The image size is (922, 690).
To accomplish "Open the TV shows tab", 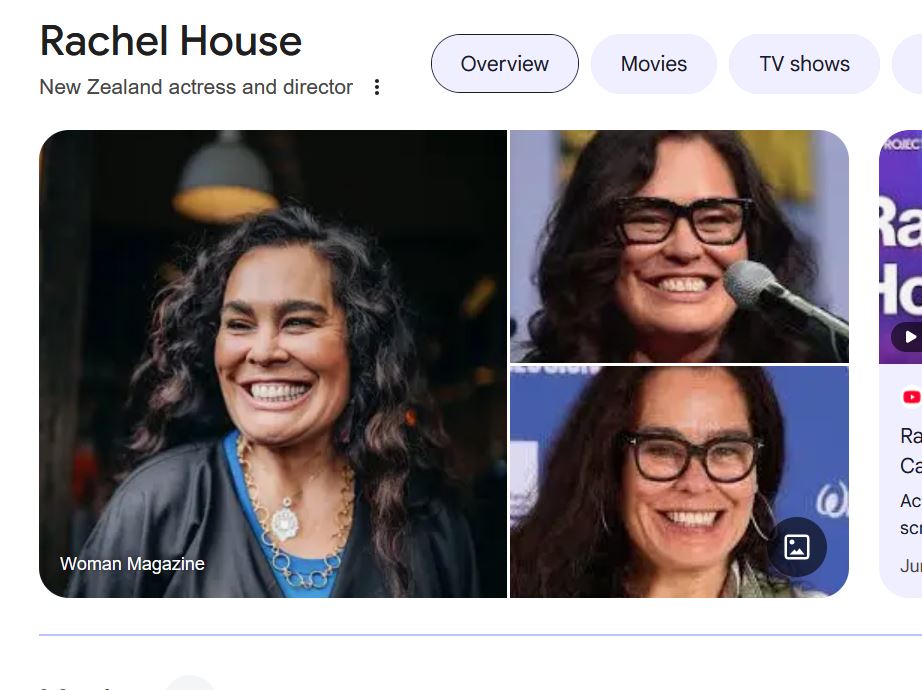I will point(804,64).
